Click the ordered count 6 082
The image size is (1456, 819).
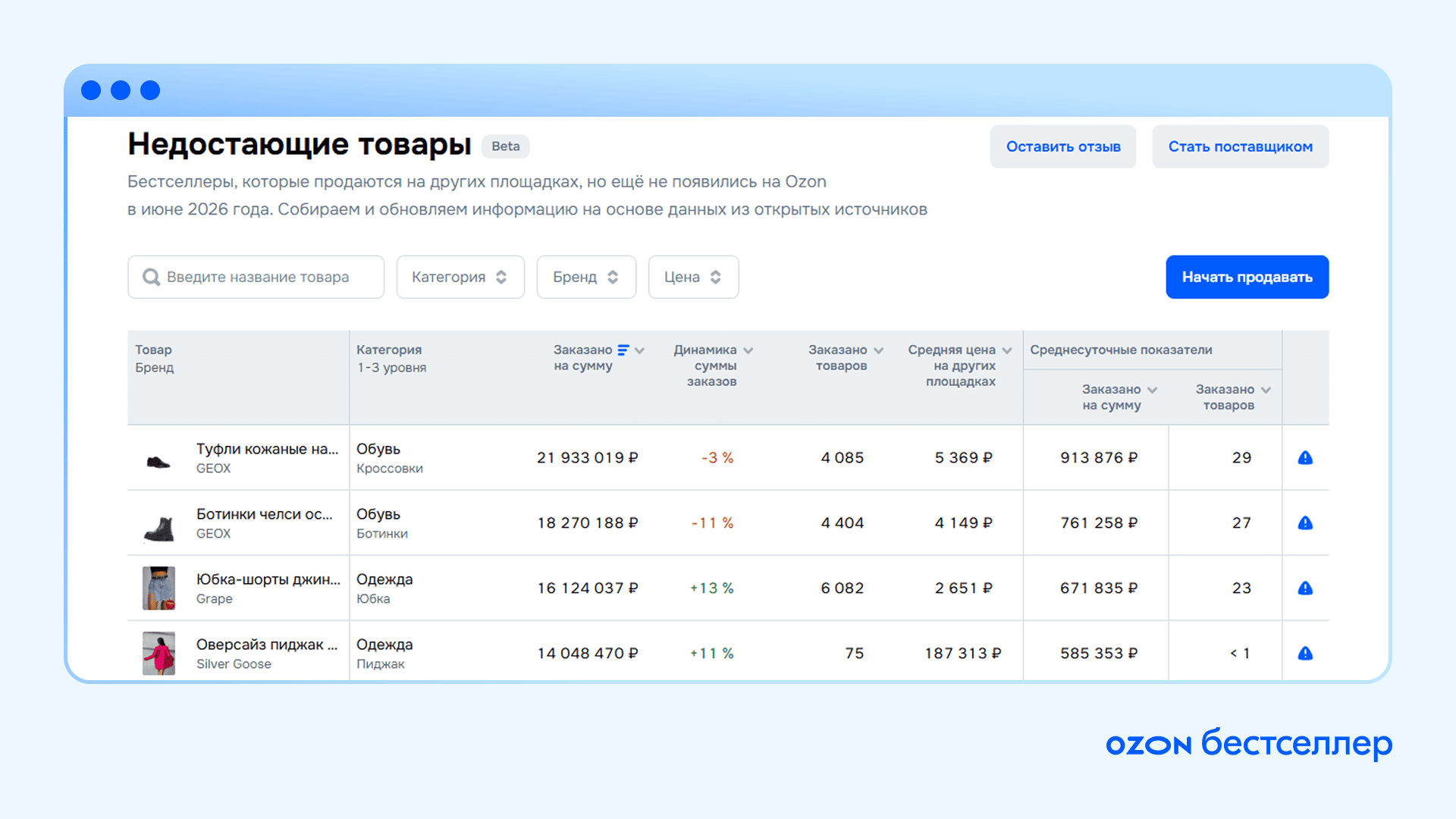[x=843, y=588]
